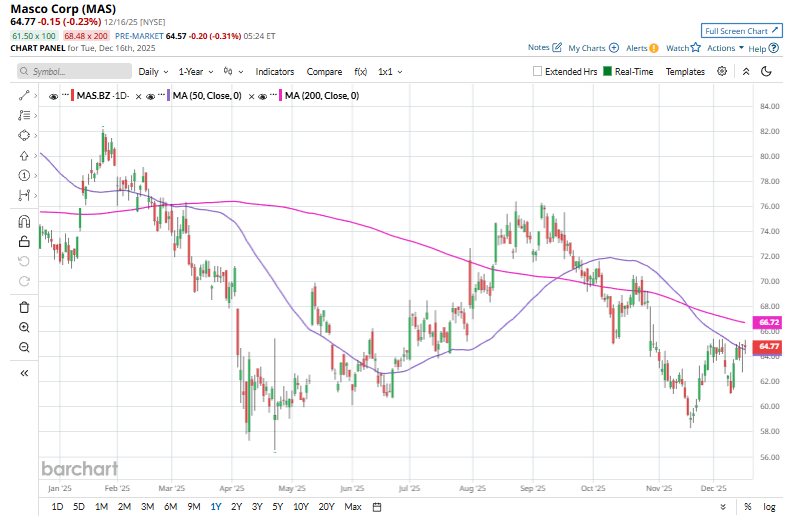Click the trash can delete icon

pyautogui.click(x=24, y=307)
